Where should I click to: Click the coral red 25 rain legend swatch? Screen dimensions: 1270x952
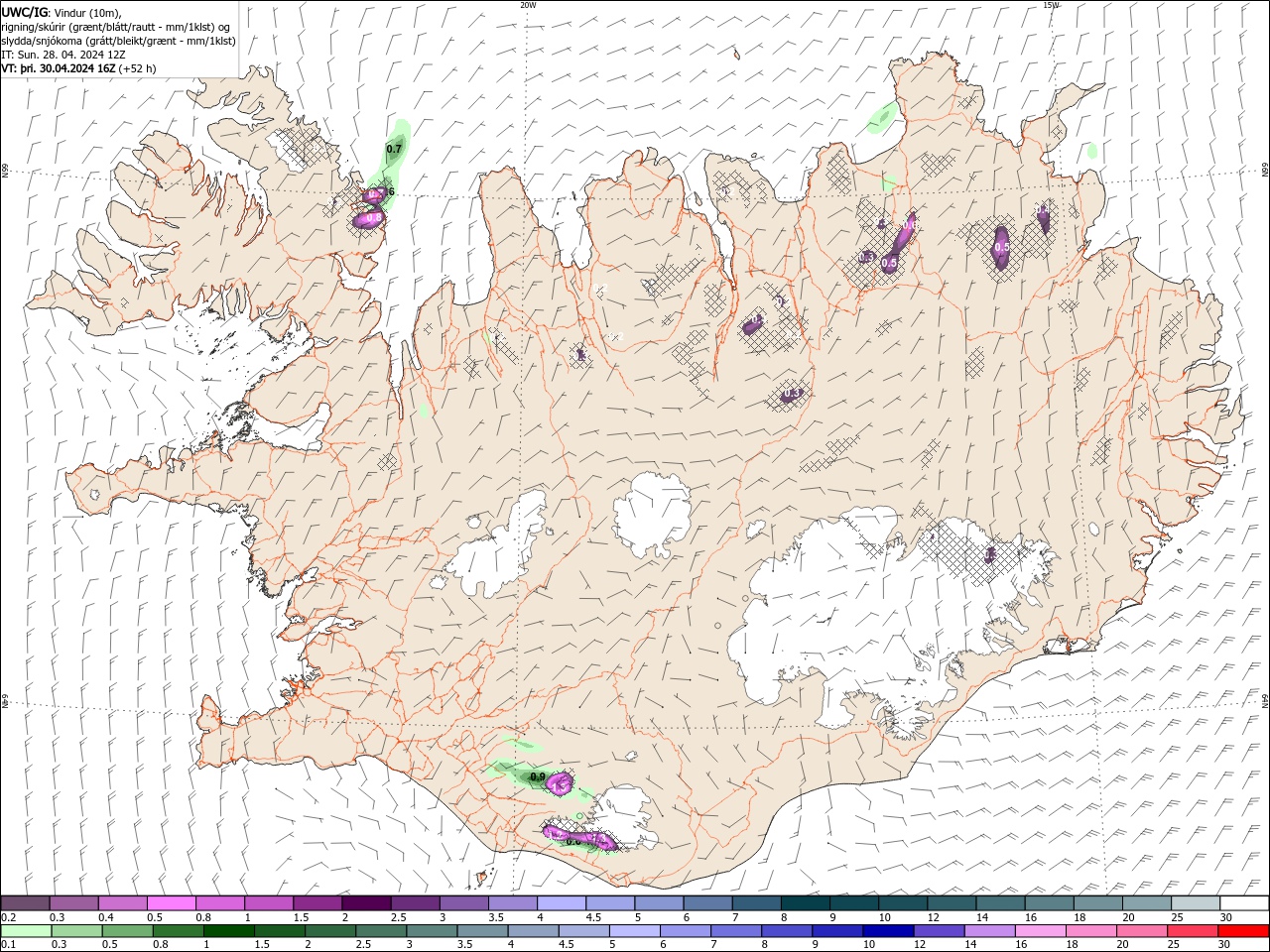pos(1194,931)
